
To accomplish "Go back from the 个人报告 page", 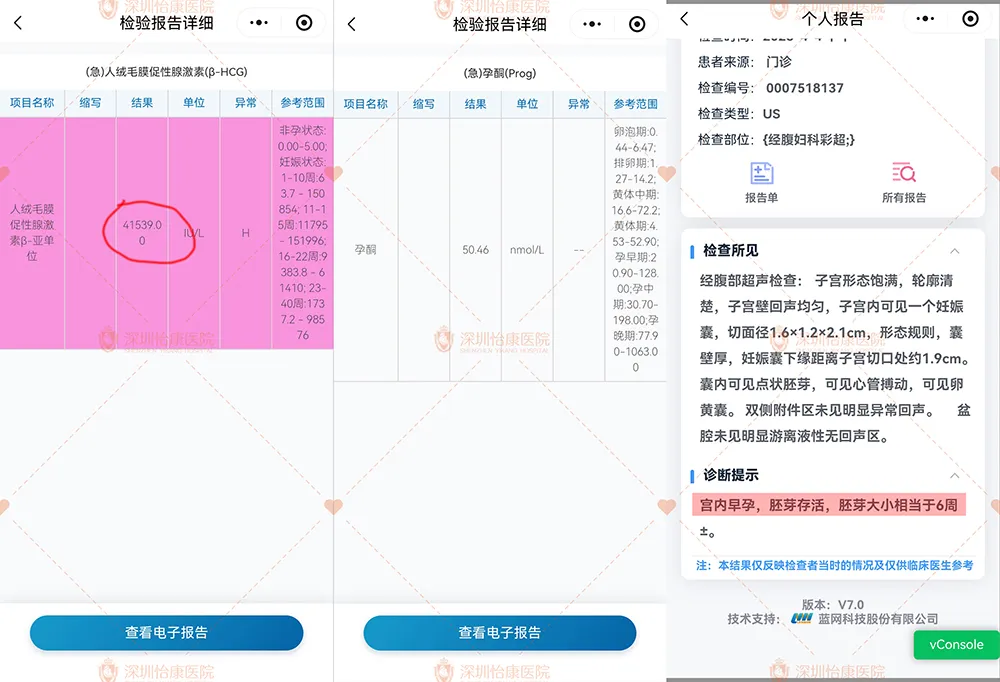I will pyautogui.click(x=685, y=19).
